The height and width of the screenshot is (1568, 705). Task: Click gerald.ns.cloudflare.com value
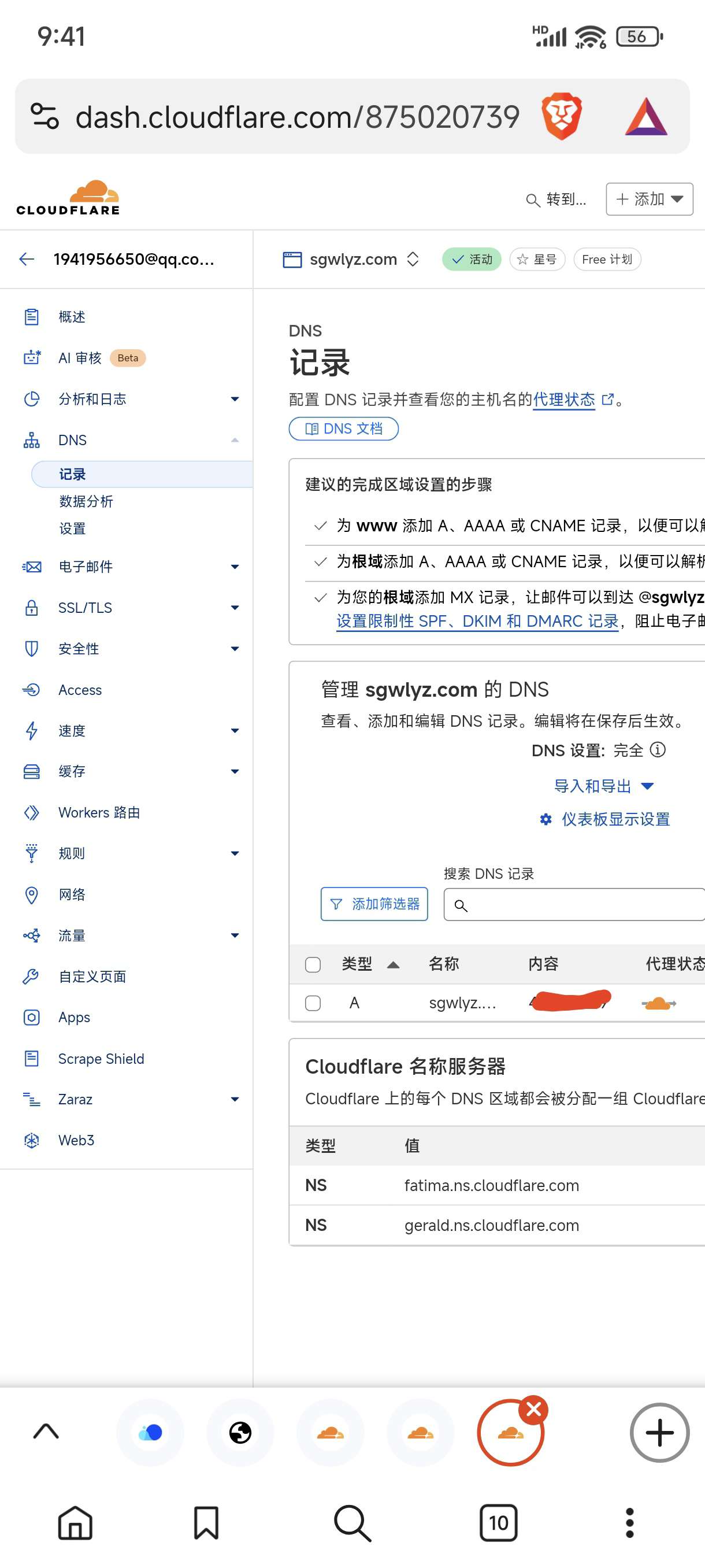click(492, 1225)
